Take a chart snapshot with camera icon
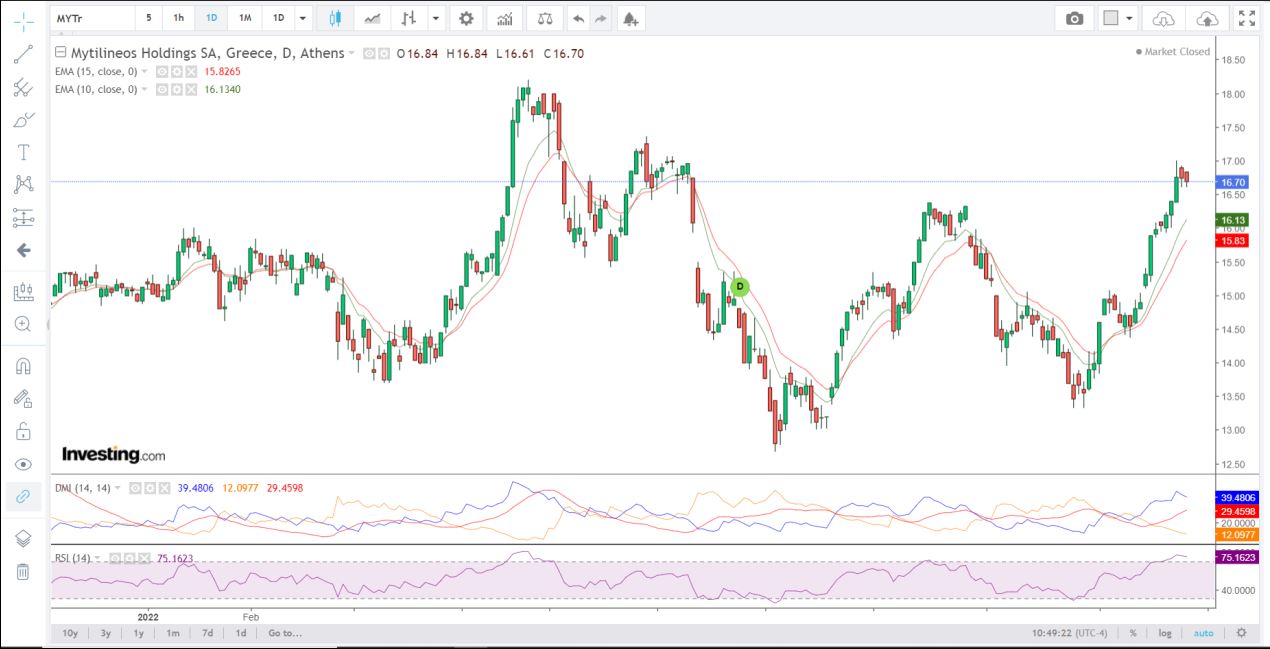Viewport: 1270px width, 649px height. coord(1074,18)
